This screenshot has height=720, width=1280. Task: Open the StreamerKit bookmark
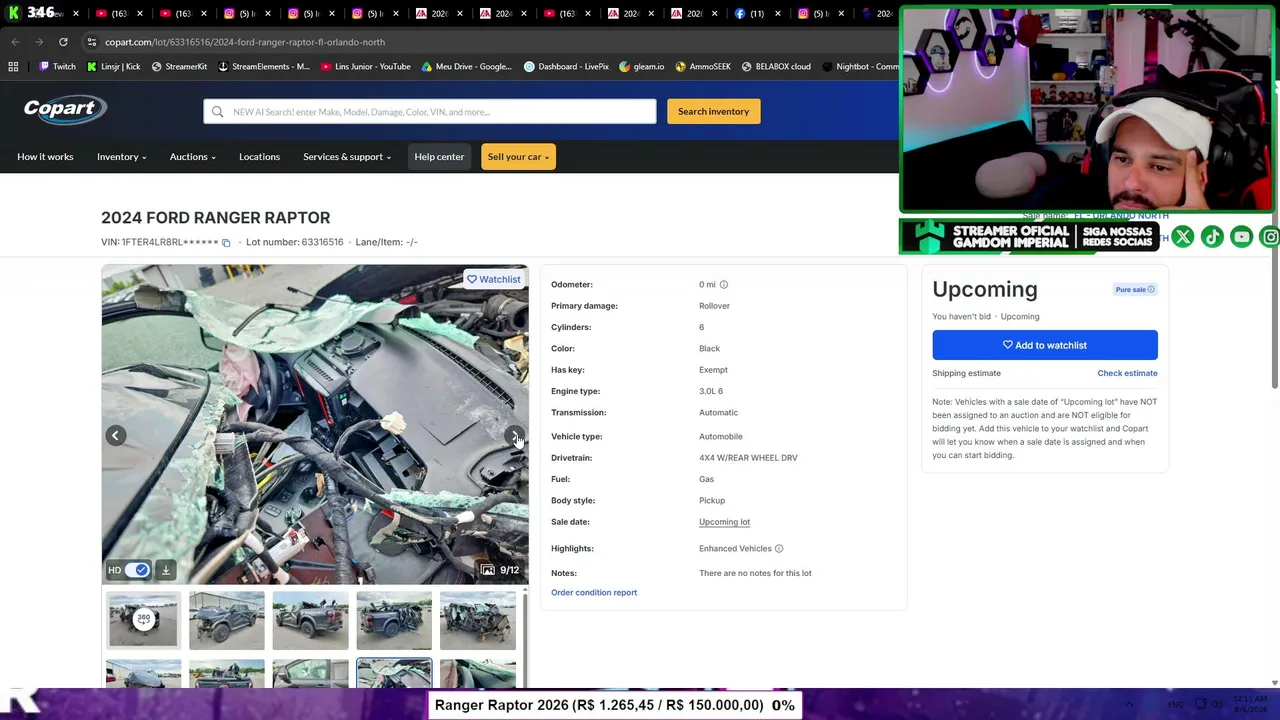point(180,67)
